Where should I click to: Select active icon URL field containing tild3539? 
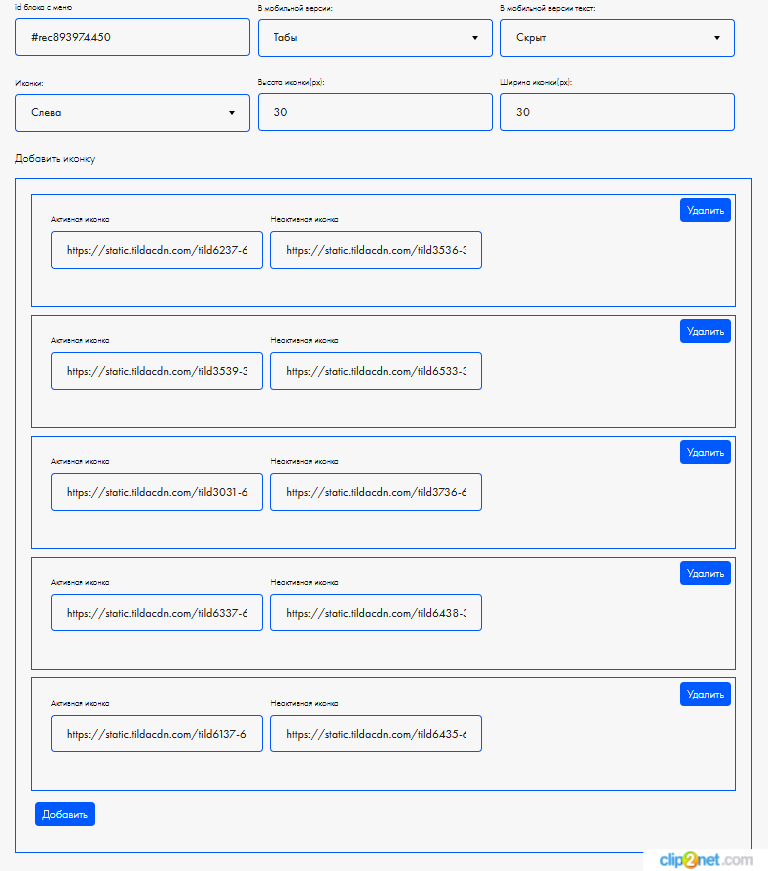[157, 371]
